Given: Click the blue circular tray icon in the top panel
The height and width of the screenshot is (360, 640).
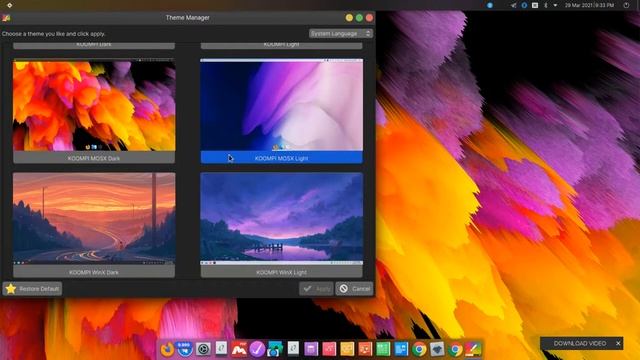Looking at the screenshot, I should [490, 5].
